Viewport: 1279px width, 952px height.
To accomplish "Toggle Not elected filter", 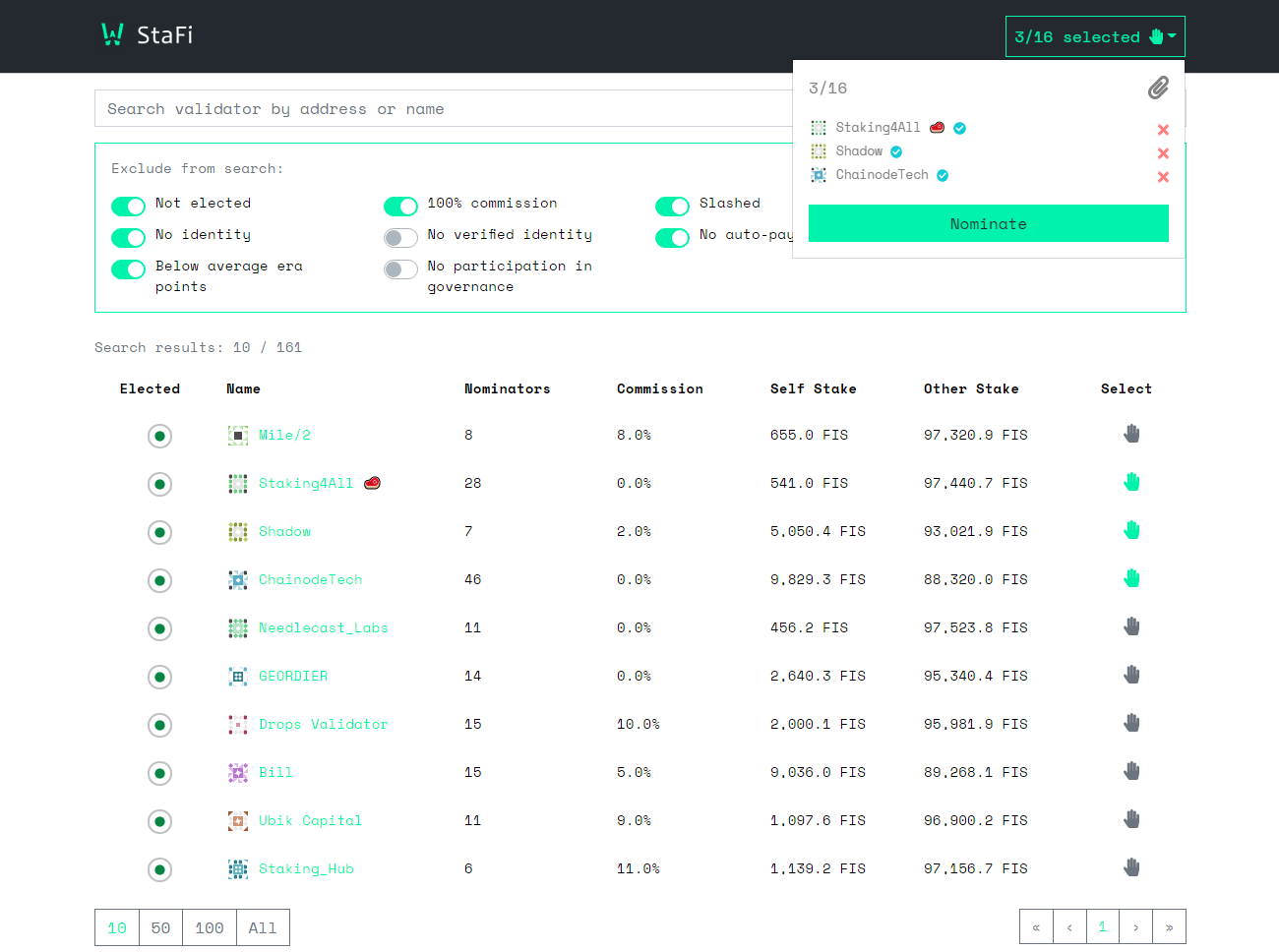I will point(128,206).
